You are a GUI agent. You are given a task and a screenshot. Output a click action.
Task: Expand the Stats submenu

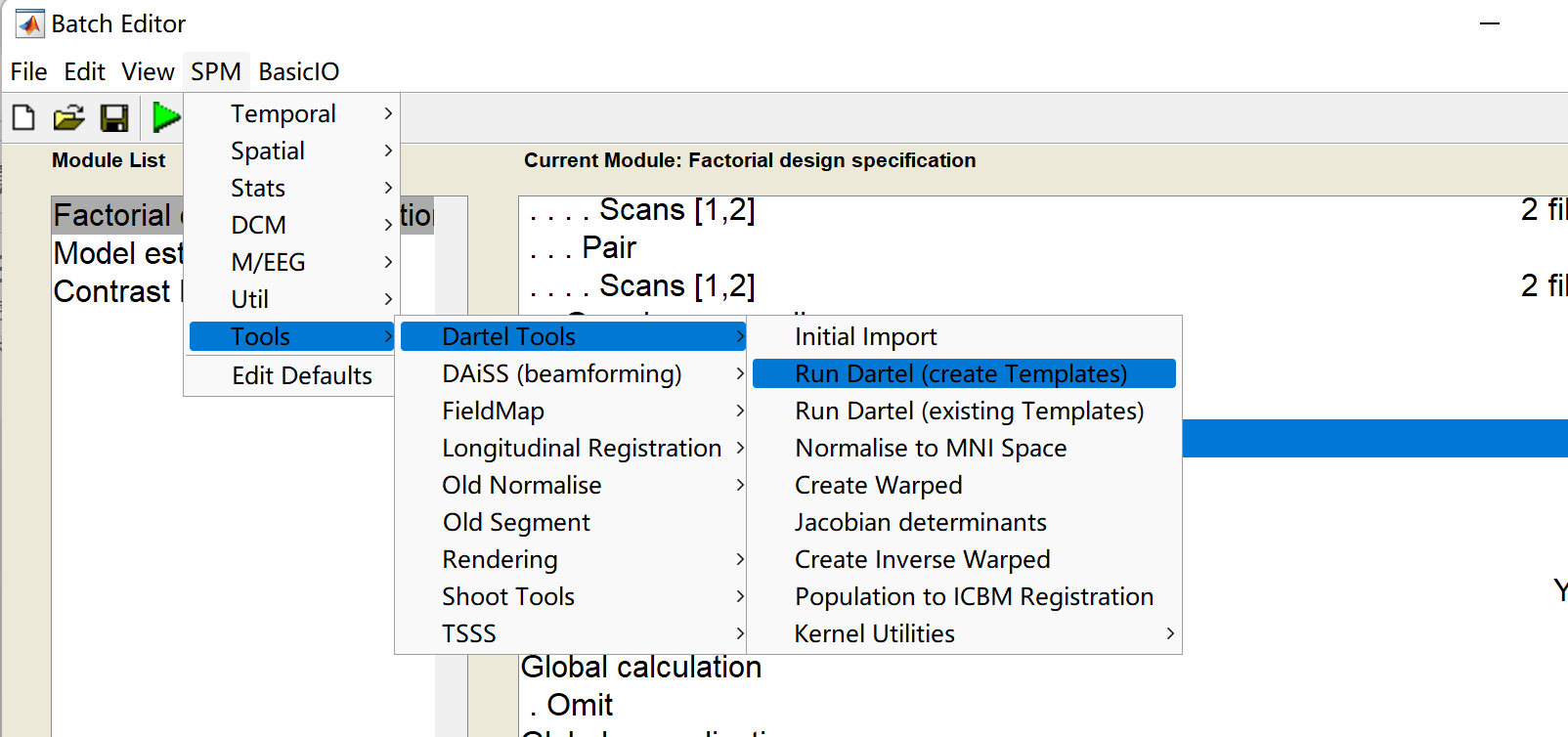[291, 188]
